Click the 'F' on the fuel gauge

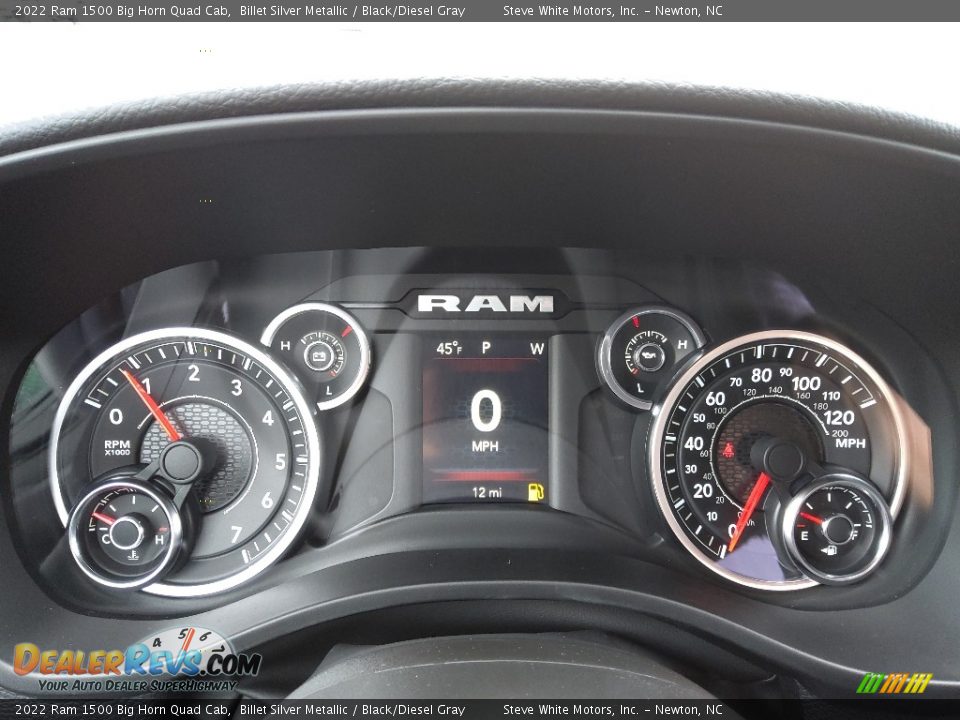(853, 536)
